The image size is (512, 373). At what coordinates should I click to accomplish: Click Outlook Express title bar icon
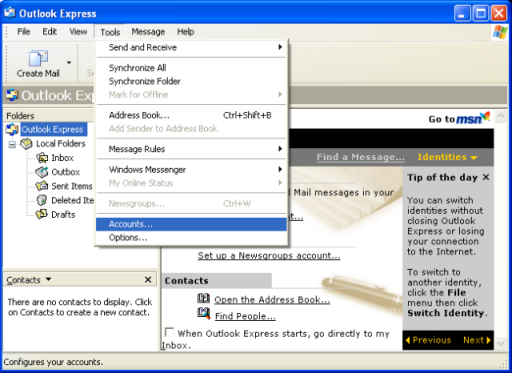10,13
